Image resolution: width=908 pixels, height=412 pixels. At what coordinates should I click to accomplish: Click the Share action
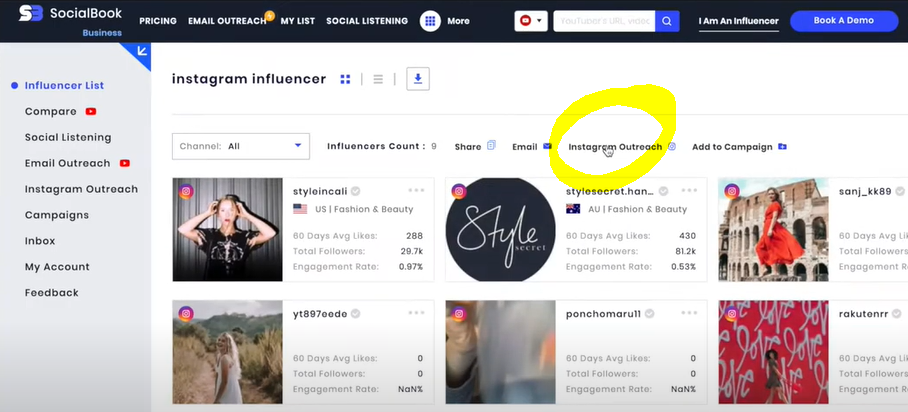point(475,147)
